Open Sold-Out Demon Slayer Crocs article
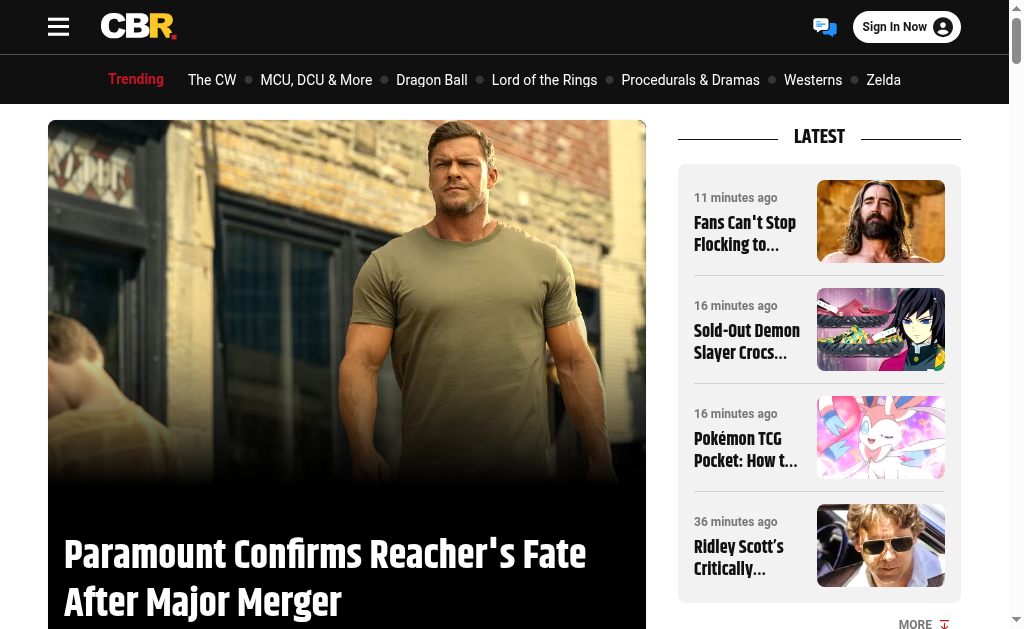1024x629 pixels. (746, 341)
